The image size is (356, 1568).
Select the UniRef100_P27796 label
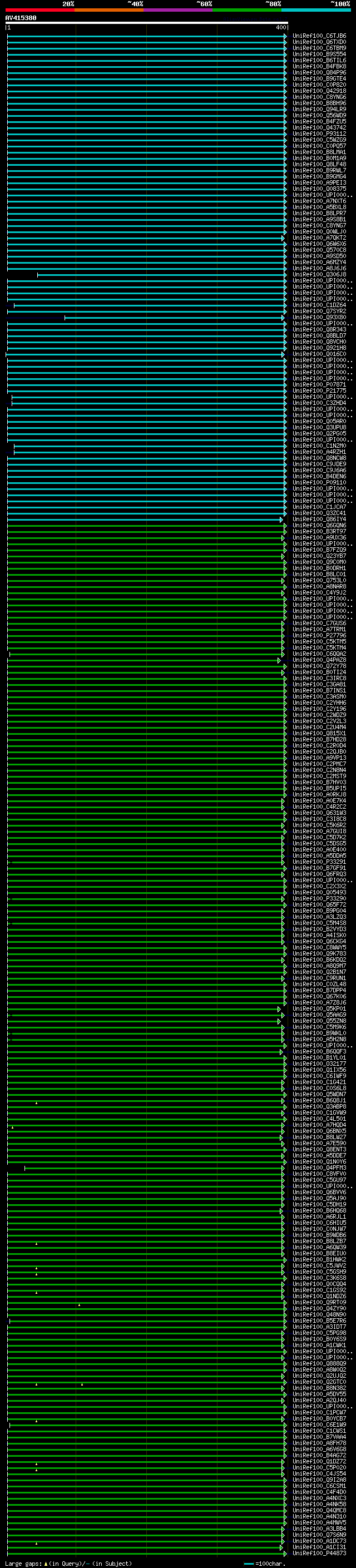pyautogui.click(x=319, y=635)
